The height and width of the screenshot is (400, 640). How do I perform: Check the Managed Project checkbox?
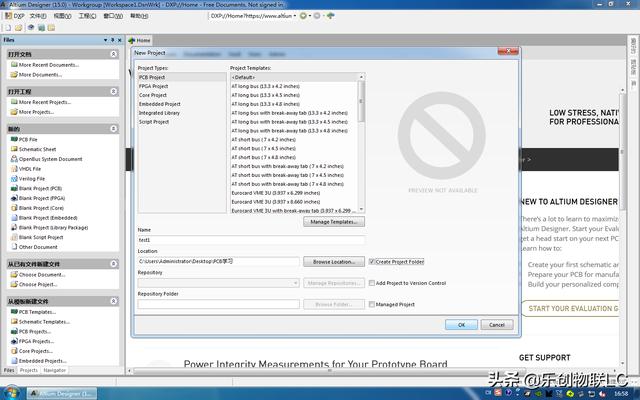372,304
